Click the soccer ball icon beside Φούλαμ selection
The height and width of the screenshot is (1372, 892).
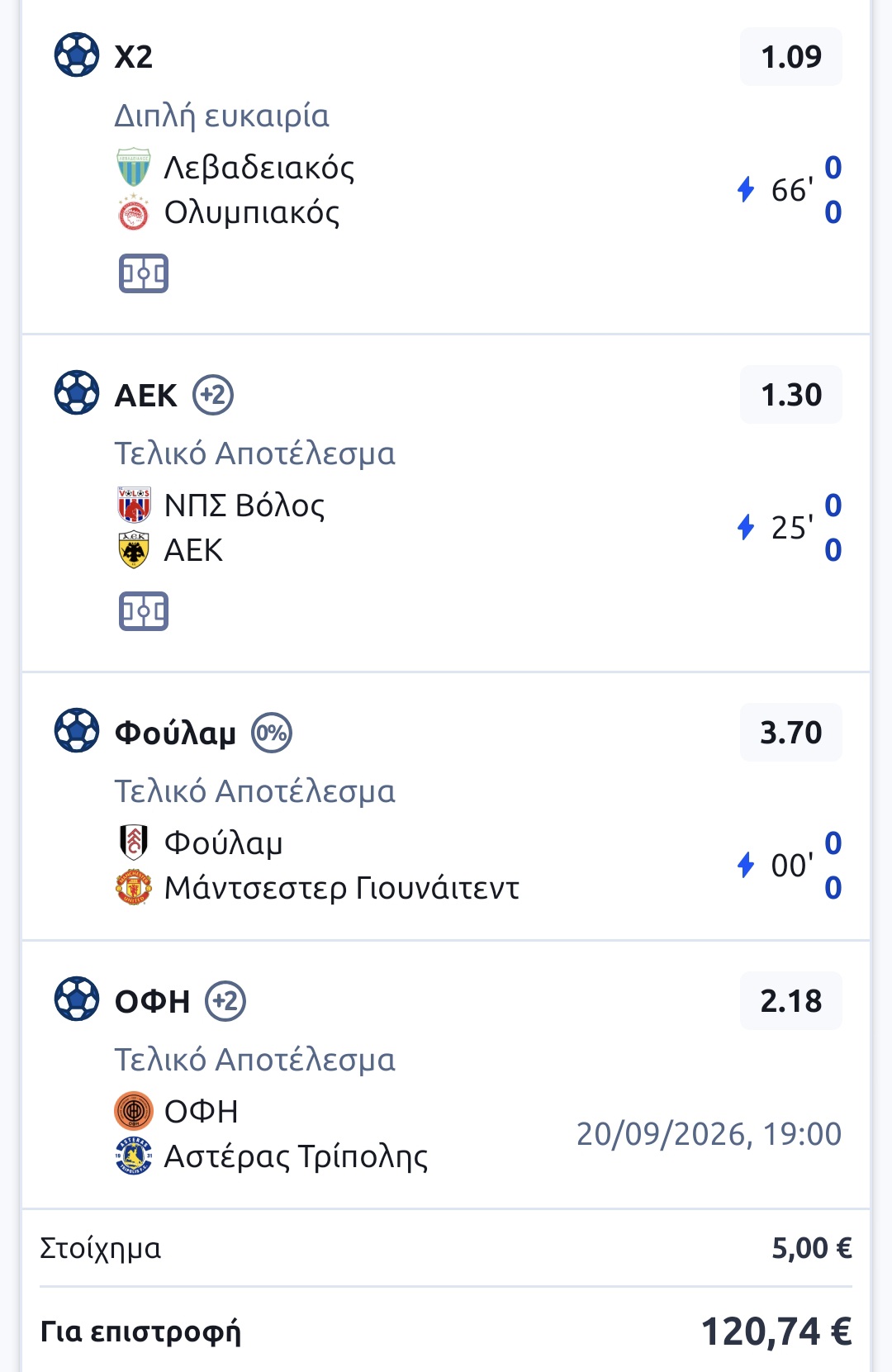click(77, 730)
